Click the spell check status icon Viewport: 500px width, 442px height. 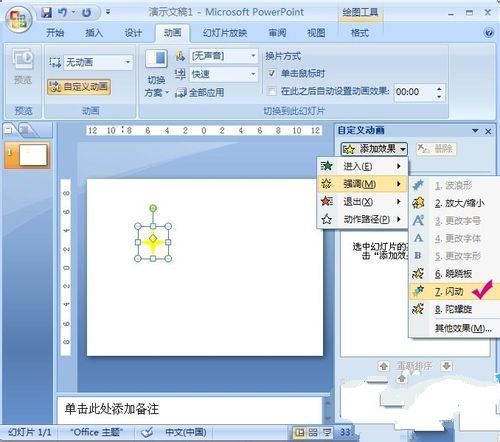click(x=147, y=432)
